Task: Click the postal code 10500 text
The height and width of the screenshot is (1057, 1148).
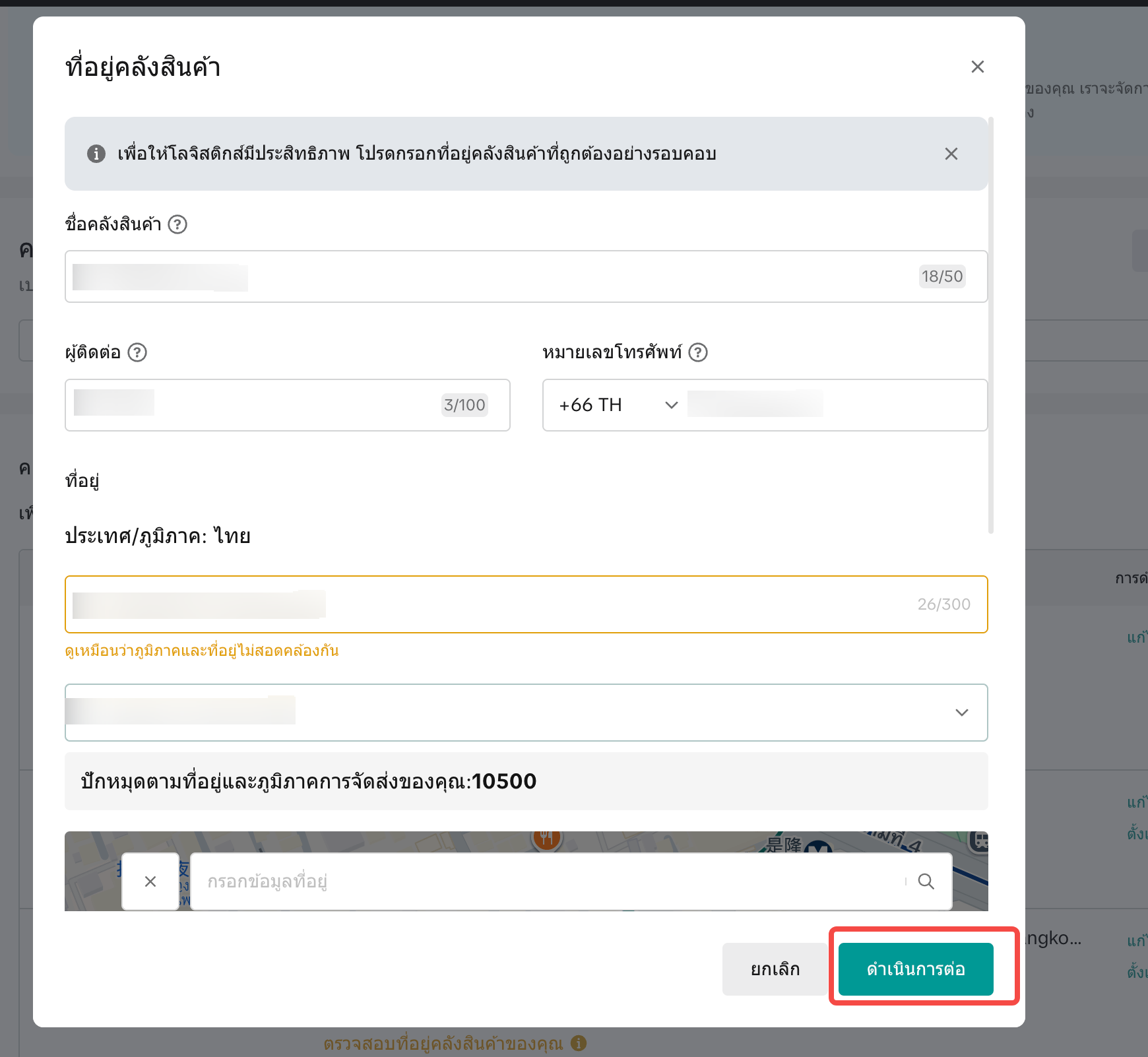Action: 505,781
